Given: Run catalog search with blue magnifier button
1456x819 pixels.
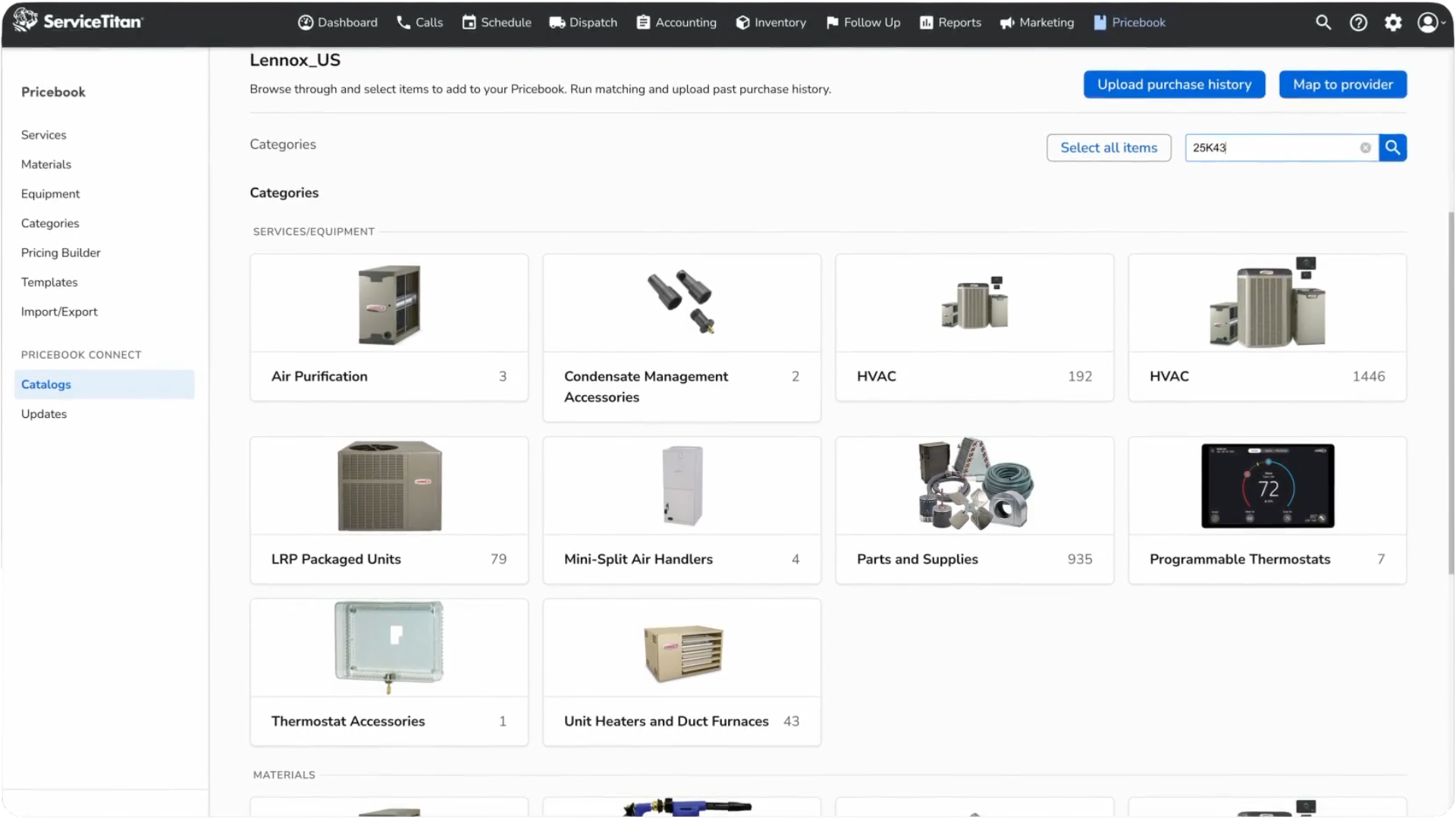Looking at the screenshot, I should tap(1393, 148).
